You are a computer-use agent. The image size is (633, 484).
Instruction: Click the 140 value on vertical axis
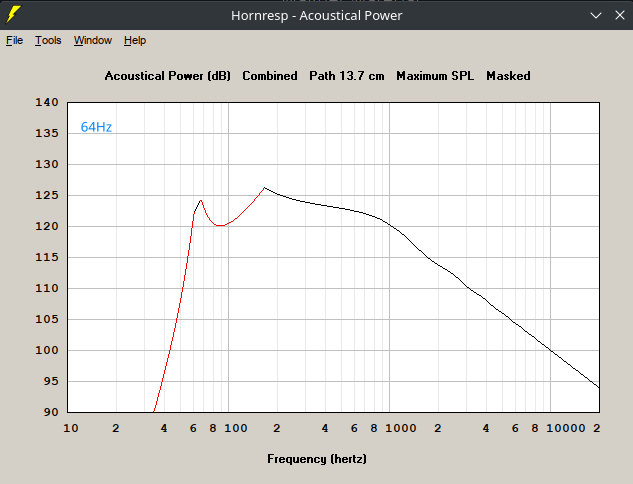click(x=47, y=102)
